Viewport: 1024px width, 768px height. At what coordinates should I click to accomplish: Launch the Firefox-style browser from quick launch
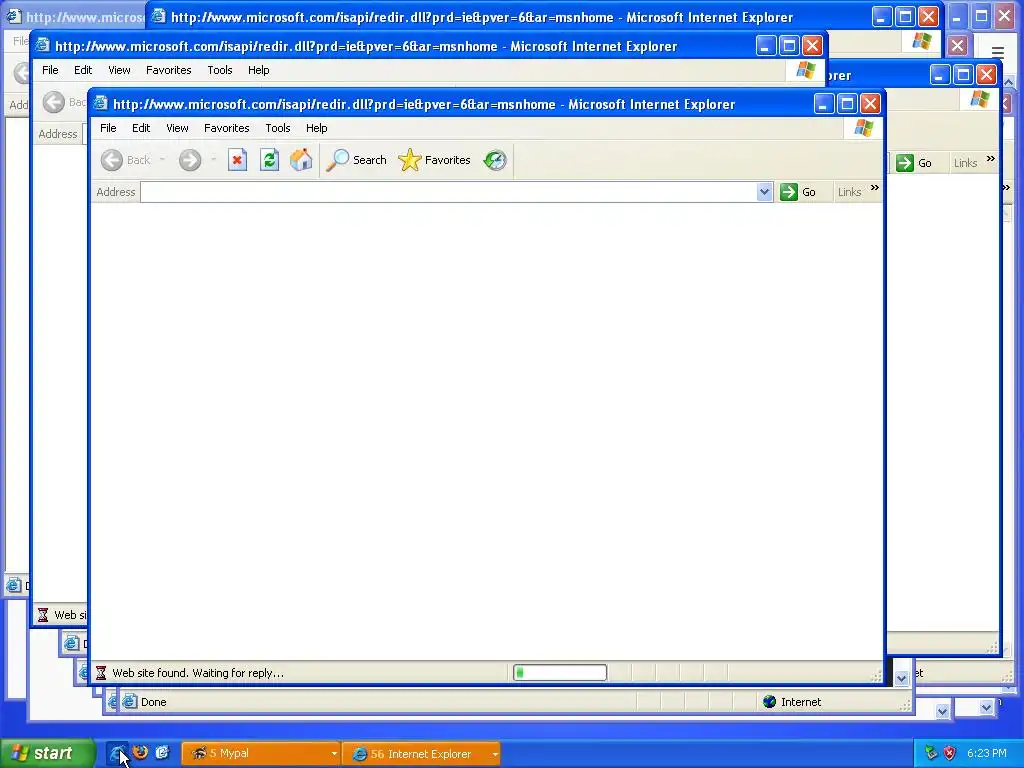point(140,753)
